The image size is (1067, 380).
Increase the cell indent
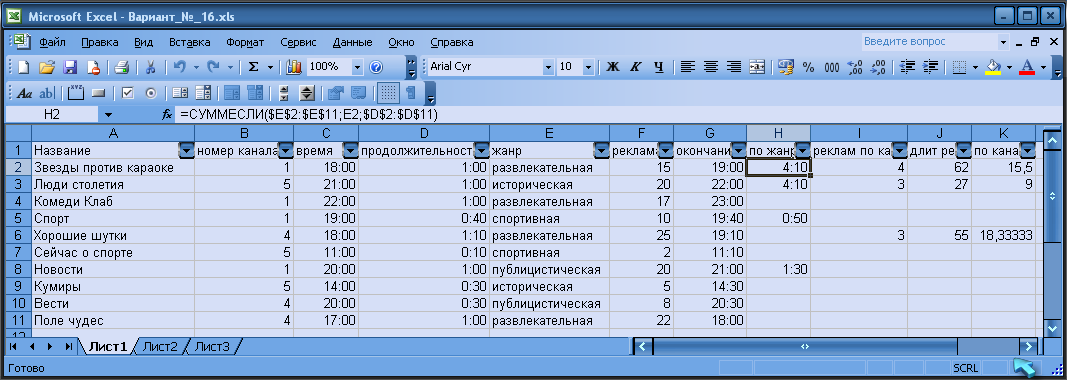930,67
